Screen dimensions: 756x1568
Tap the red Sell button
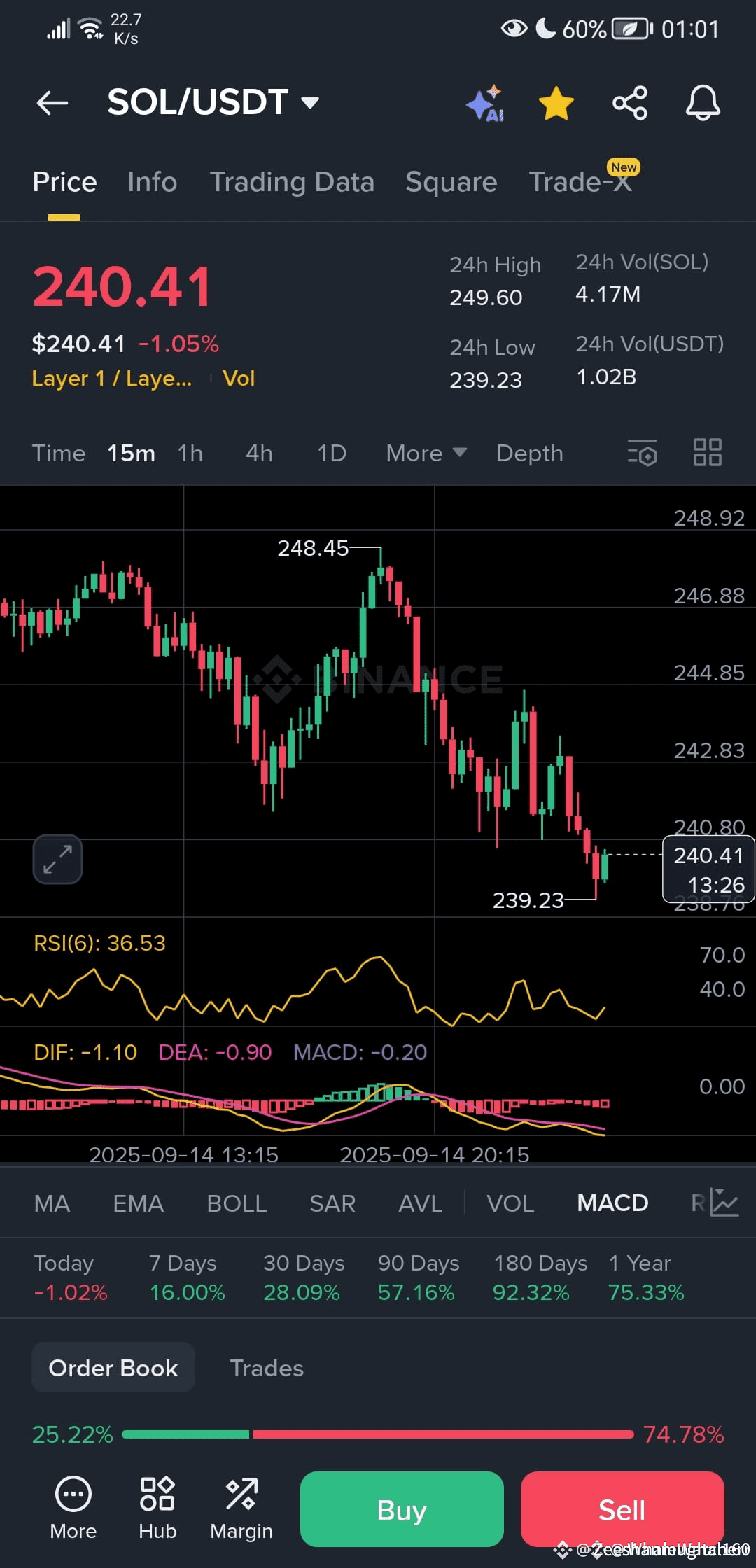click(622, 1509)
